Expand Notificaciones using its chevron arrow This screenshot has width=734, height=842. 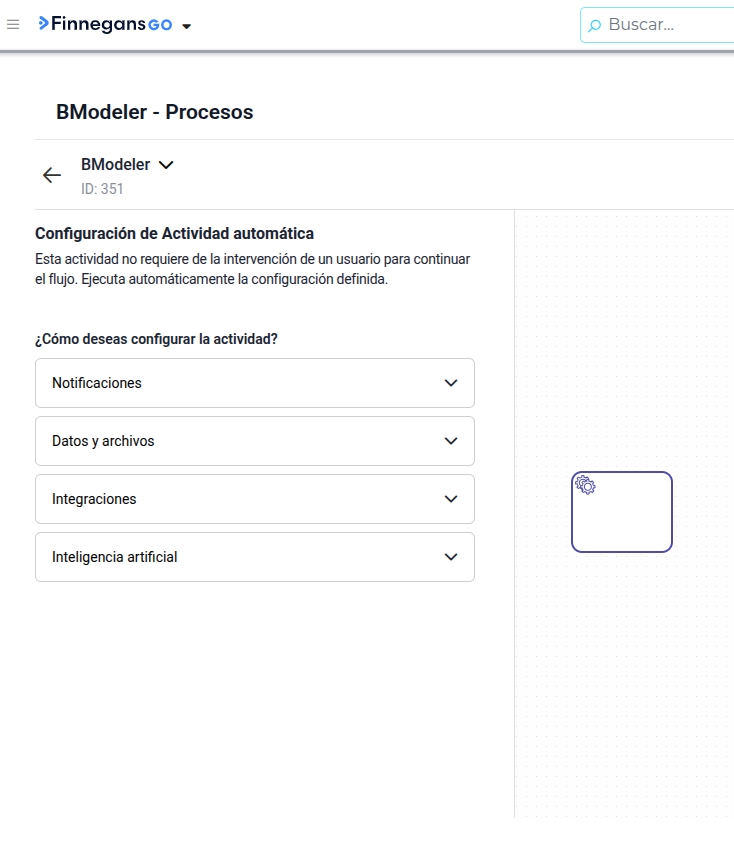click(x=451, y=383)
